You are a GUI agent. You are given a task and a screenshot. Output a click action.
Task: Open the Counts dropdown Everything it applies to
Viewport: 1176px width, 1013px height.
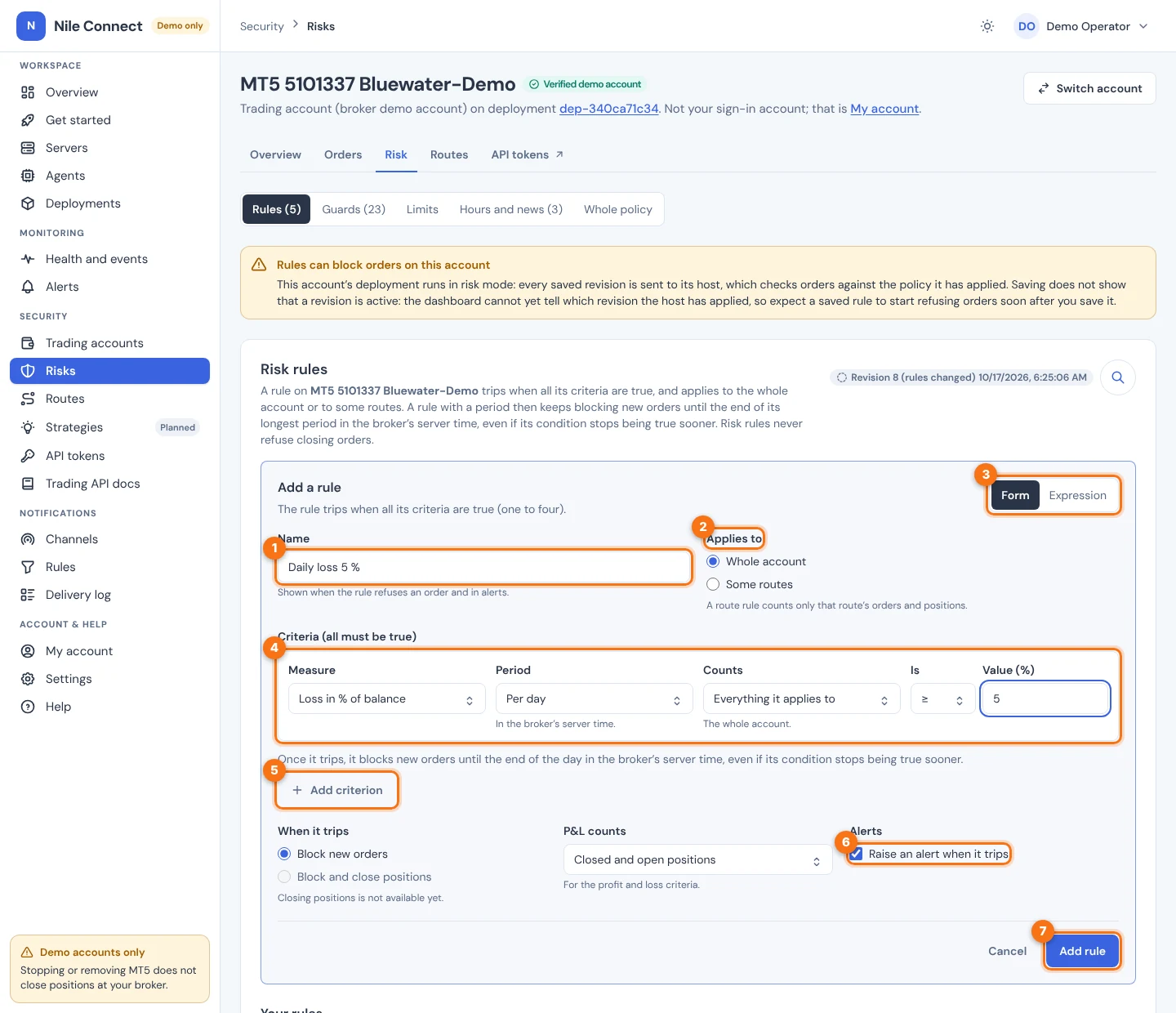point(802,699)
